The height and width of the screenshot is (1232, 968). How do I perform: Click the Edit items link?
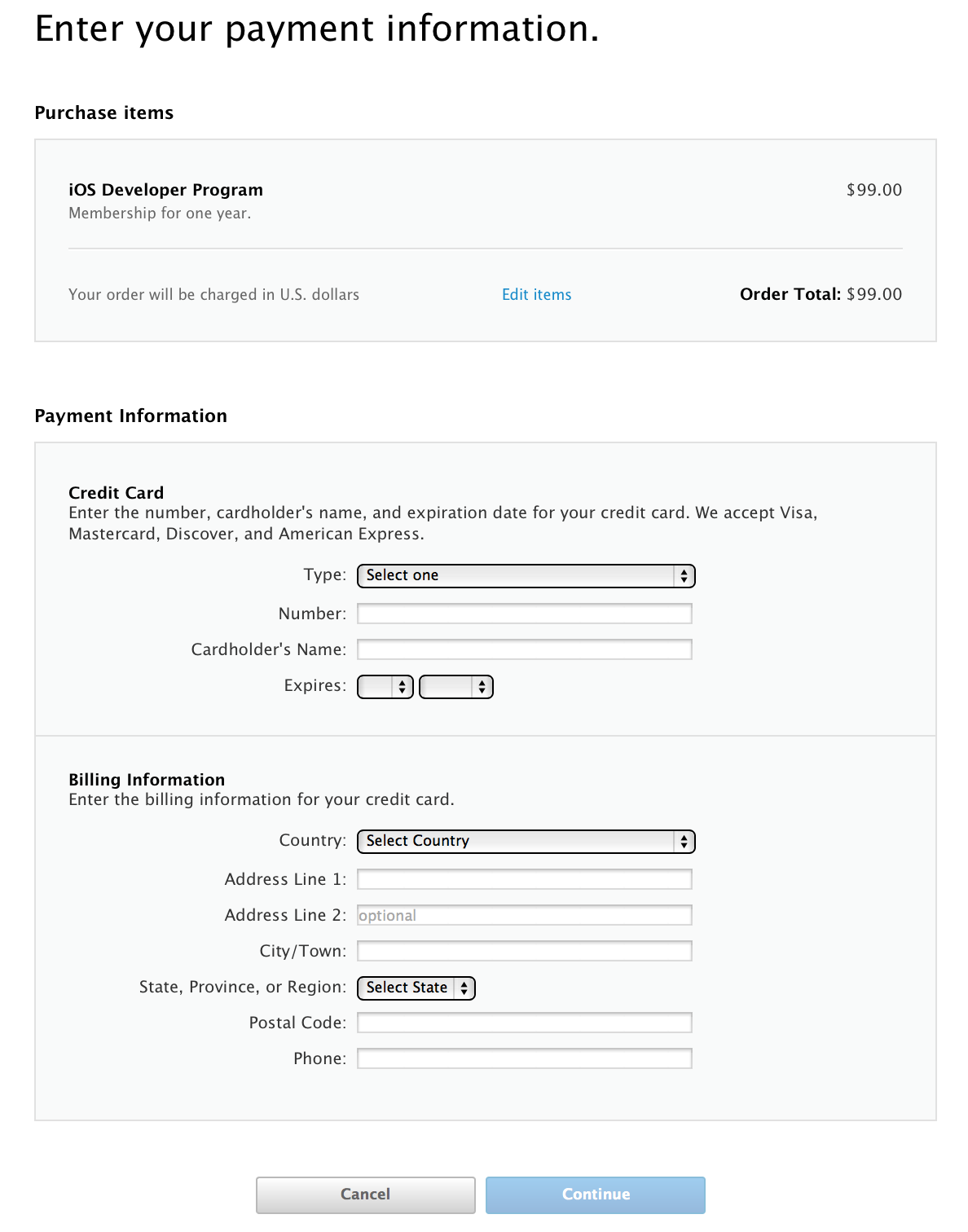(x=537, y=294)
